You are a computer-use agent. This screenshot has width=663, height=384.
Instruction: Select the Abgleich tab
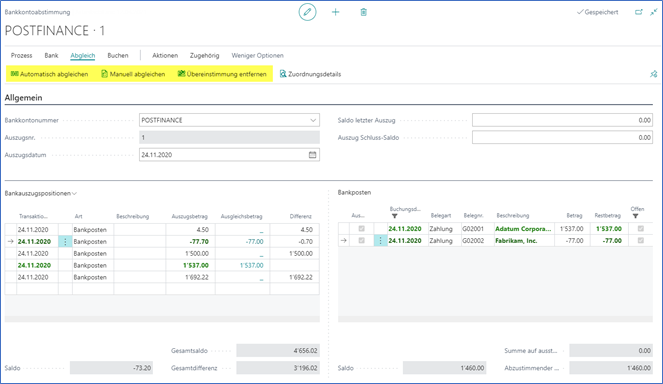[x=83, y=55]
